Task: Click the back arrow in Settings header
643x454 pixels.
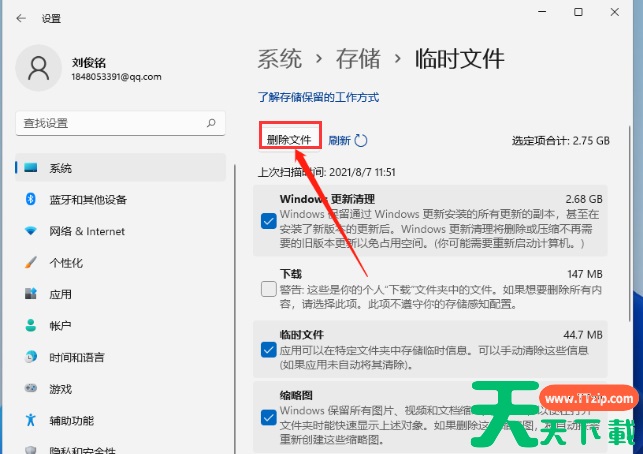Action: (22, 19)
